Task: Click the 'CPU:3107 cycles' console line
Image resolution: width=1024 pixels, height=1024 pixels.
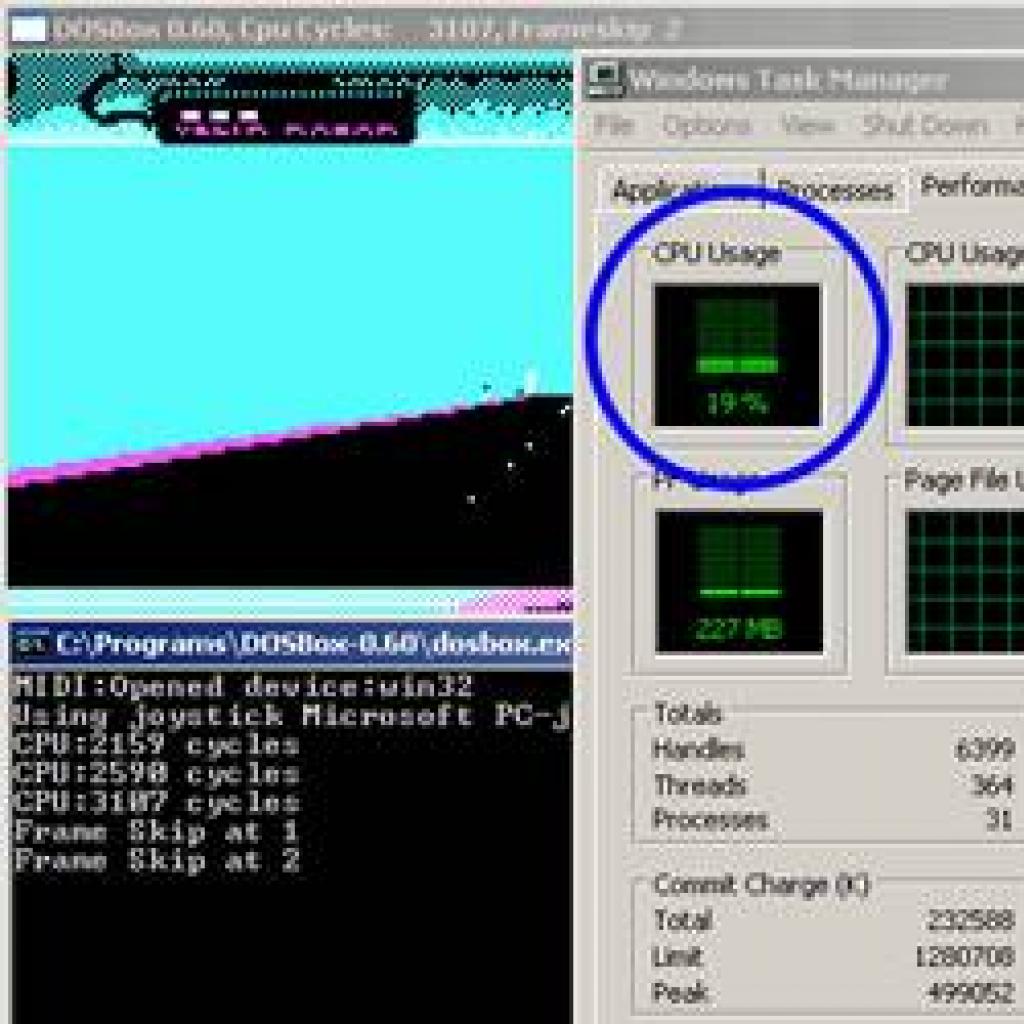Action: pyautogui.click(x=157, y=803)
